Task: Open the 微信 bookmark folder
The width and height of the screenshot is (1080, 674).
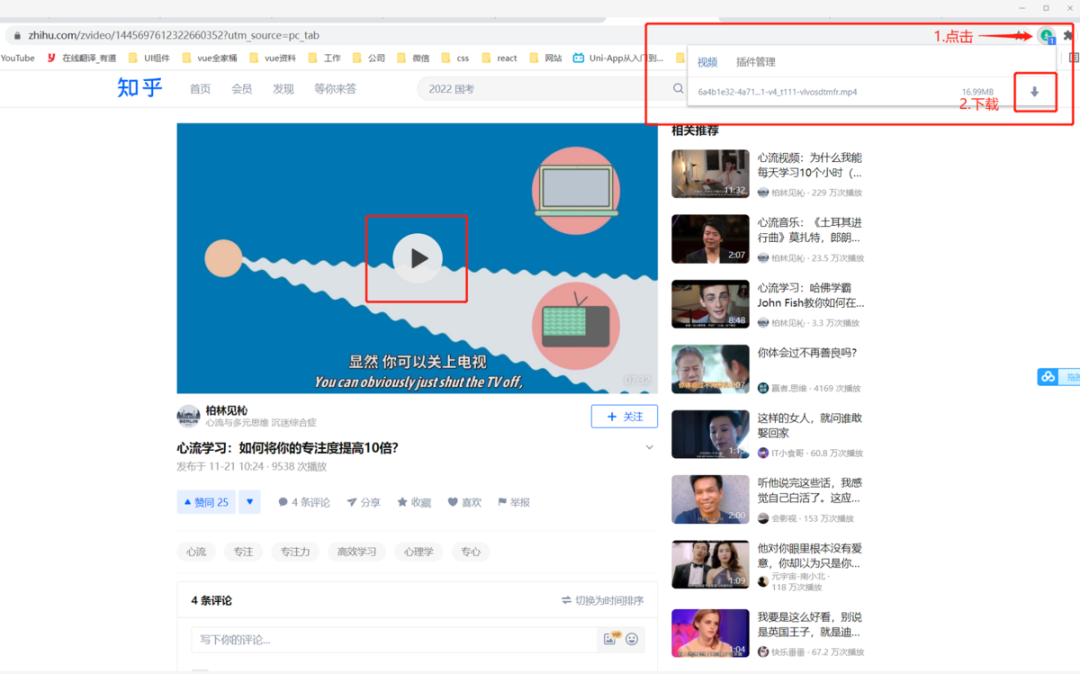Action: (x=413, y=58)
